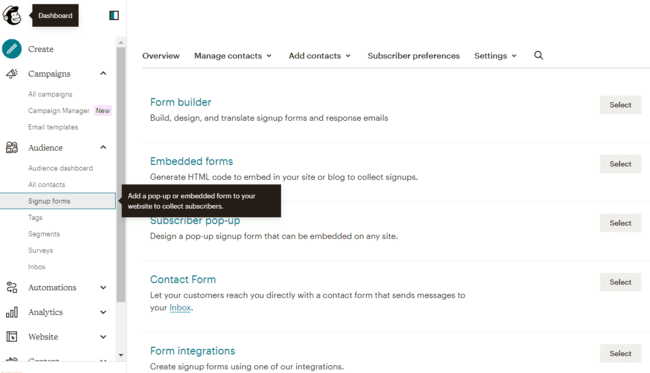The image size is (650, 373).
Task: Click the Analytics label in sidebar
Action: pos(45,312)
